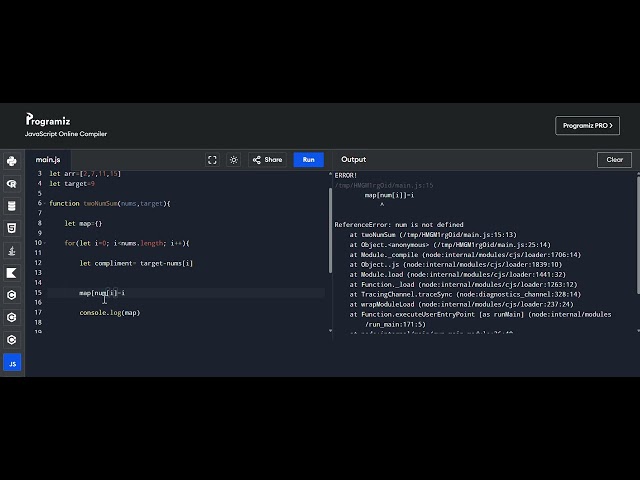Run the JavaScript code

click(309, 160)
